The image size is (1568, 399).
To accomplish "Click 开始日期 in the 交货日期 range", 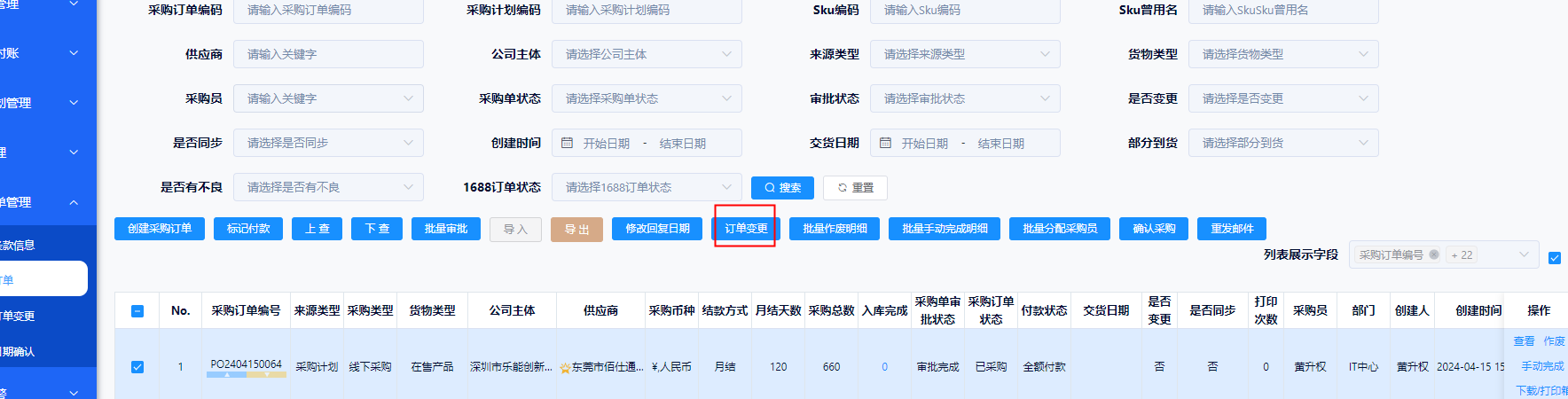I will click(925, 144).
